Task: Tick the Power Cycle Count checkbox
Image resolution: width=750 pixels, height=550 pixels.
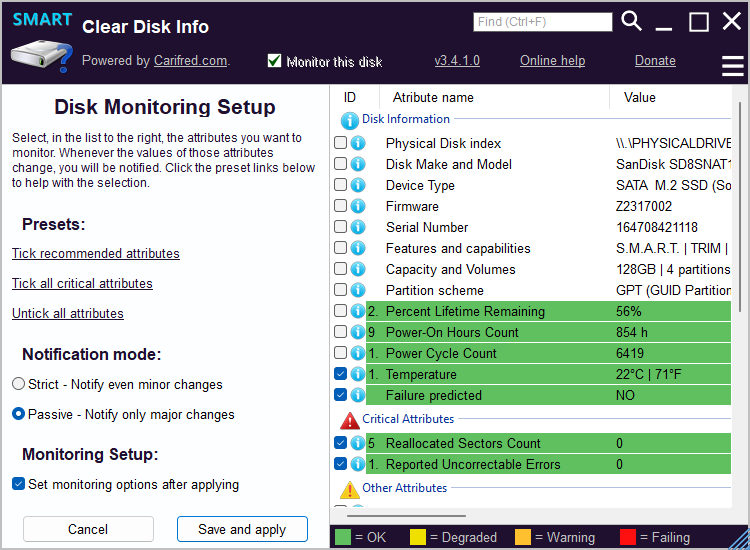Action: (x=340, y=352)
